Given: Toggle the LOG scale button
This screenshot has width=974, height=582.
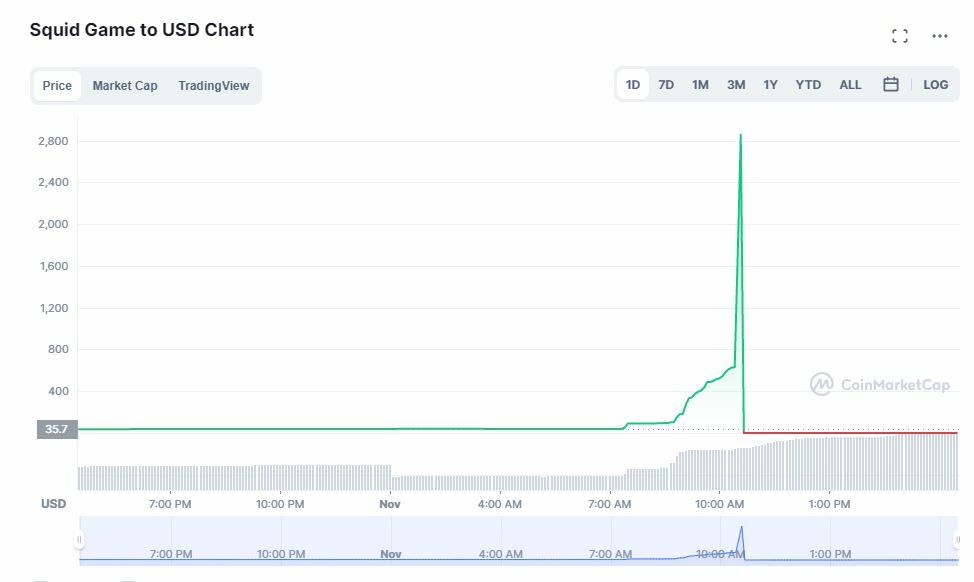Looking at the screenshot, I should point(936,85).
